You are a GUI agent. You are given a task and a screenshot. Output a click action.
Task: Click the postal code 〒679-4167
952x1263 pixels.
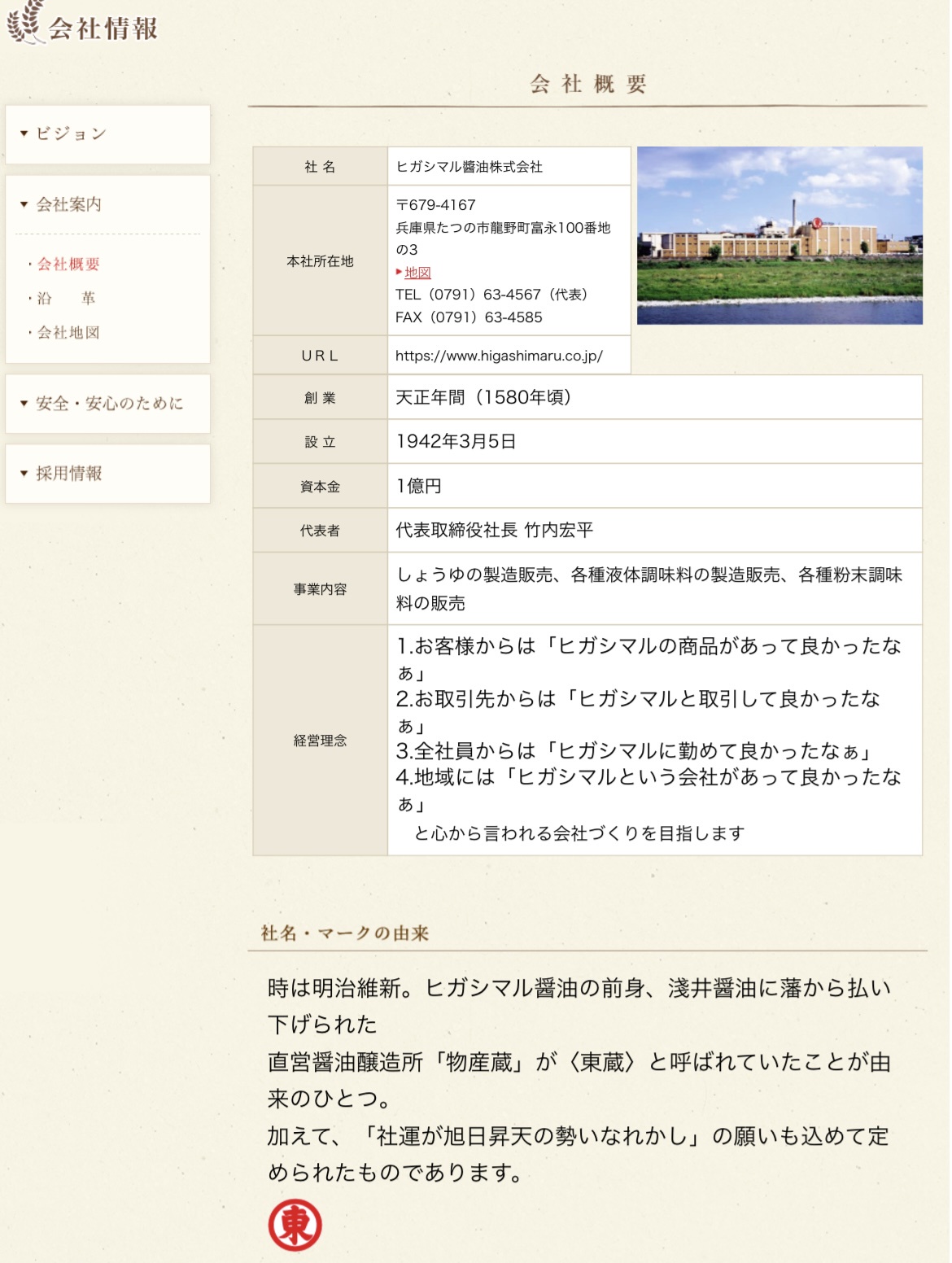pos(435,205)
